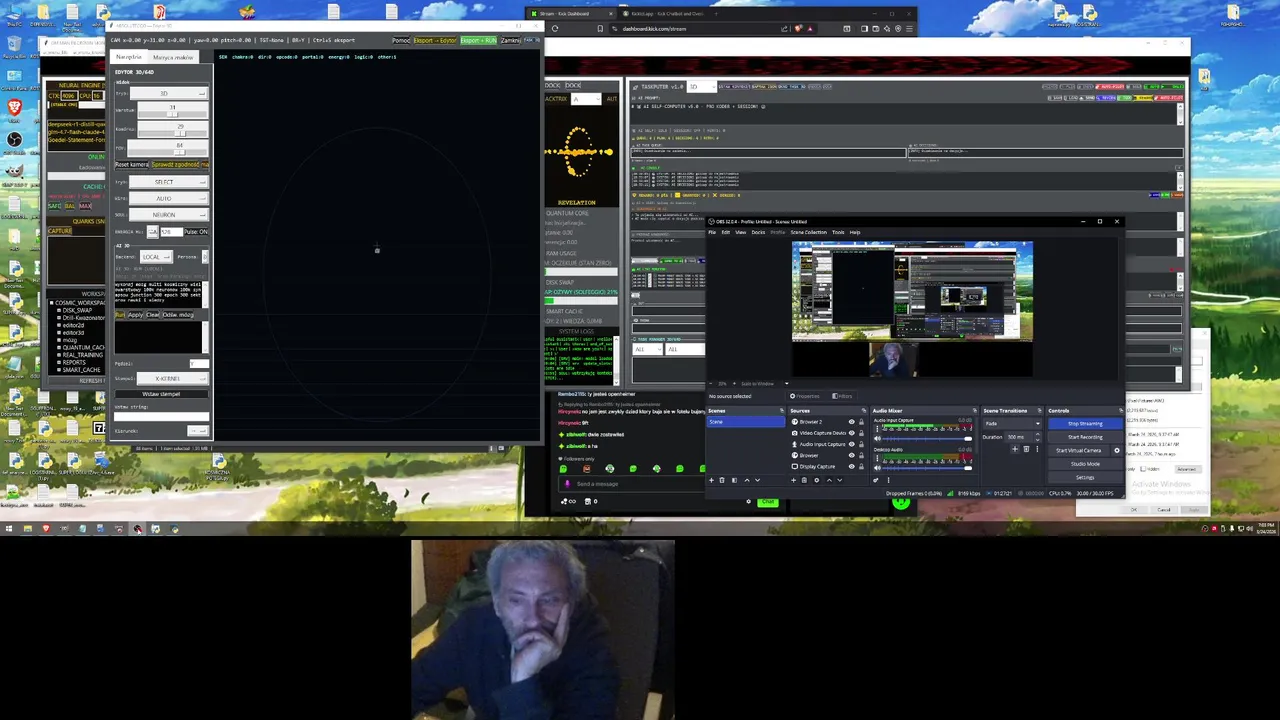Open Stempel X-KERNEL dropdown
This screenshot has height=720, width=1280.
point(173,378)
